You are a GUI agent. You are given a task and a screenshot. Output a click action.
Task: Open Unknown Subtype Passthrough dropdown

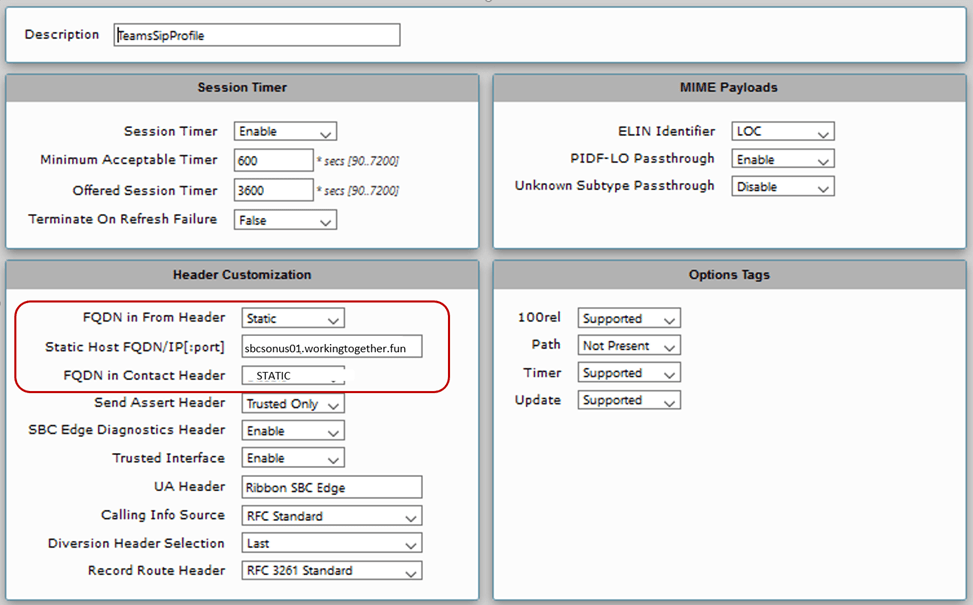pyautogui.click(x=782, y=187)
